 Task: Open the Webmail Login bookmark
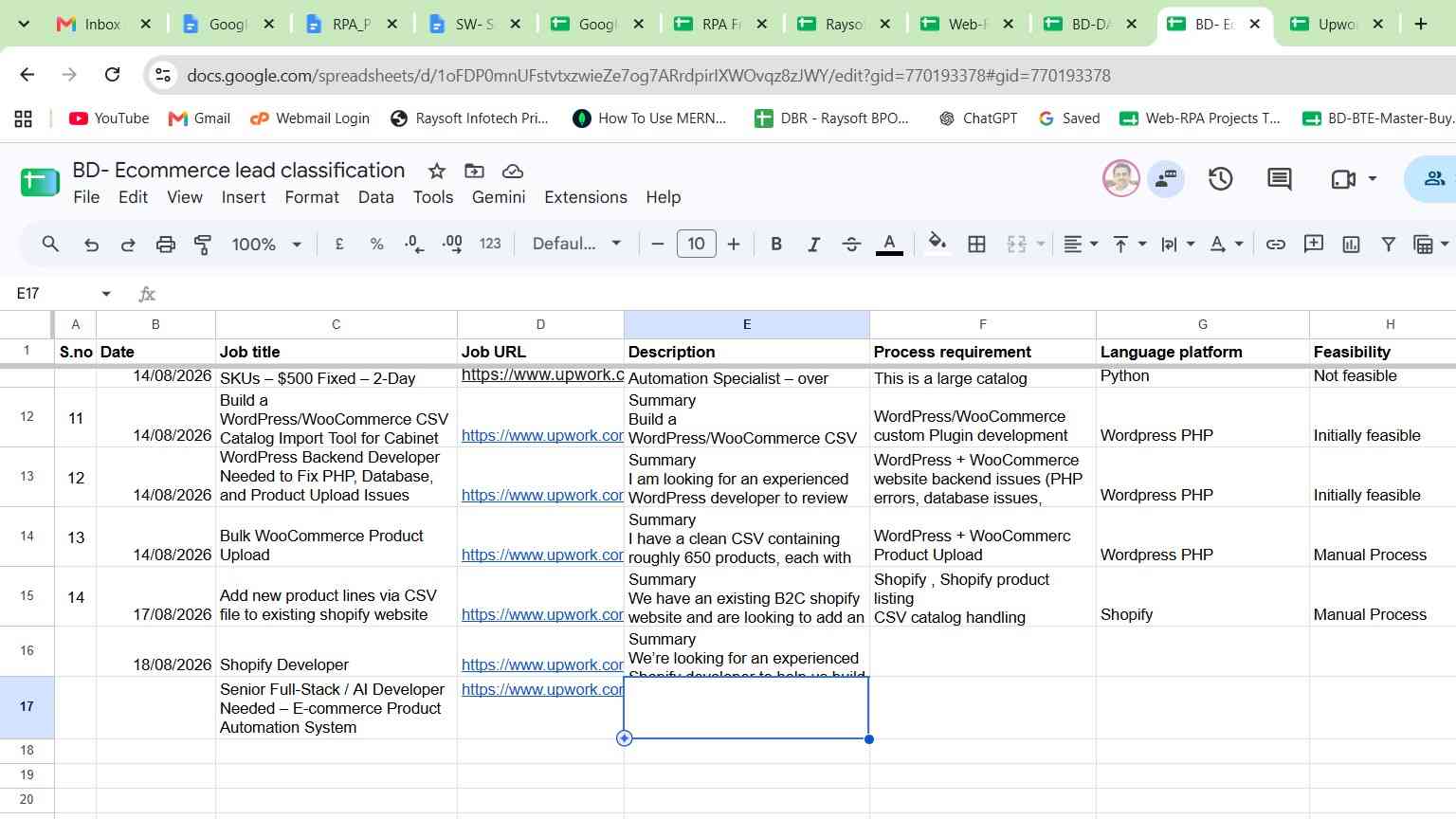309,118
